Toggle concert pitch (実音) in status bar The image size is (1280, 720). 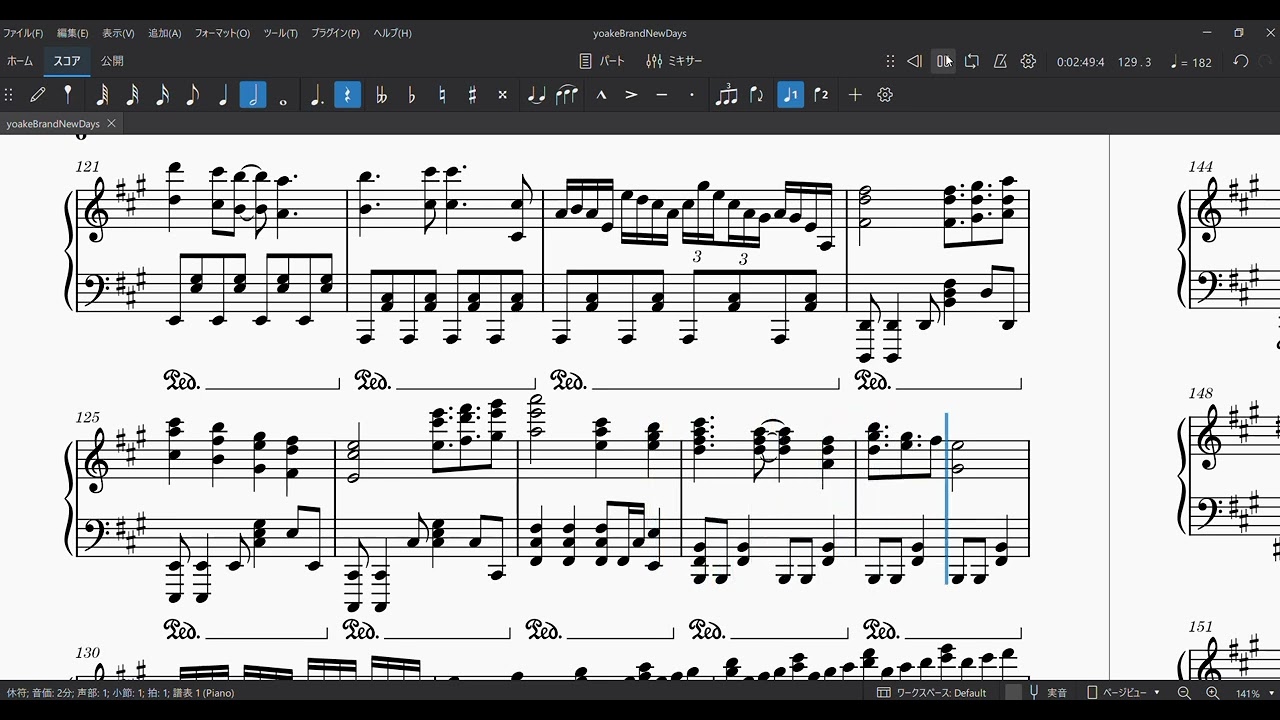pyautogui.click(x=1047, y=693)
